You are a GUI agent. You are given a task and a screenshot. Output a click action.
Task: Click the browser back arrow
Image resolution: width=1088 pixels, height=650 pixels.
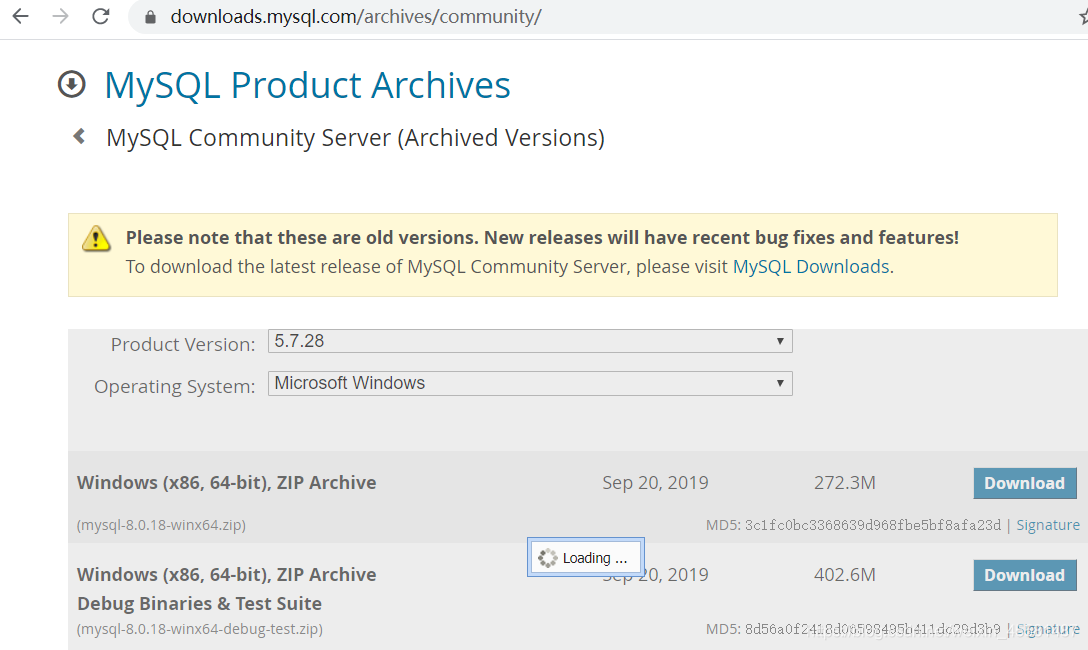(20, 16)
